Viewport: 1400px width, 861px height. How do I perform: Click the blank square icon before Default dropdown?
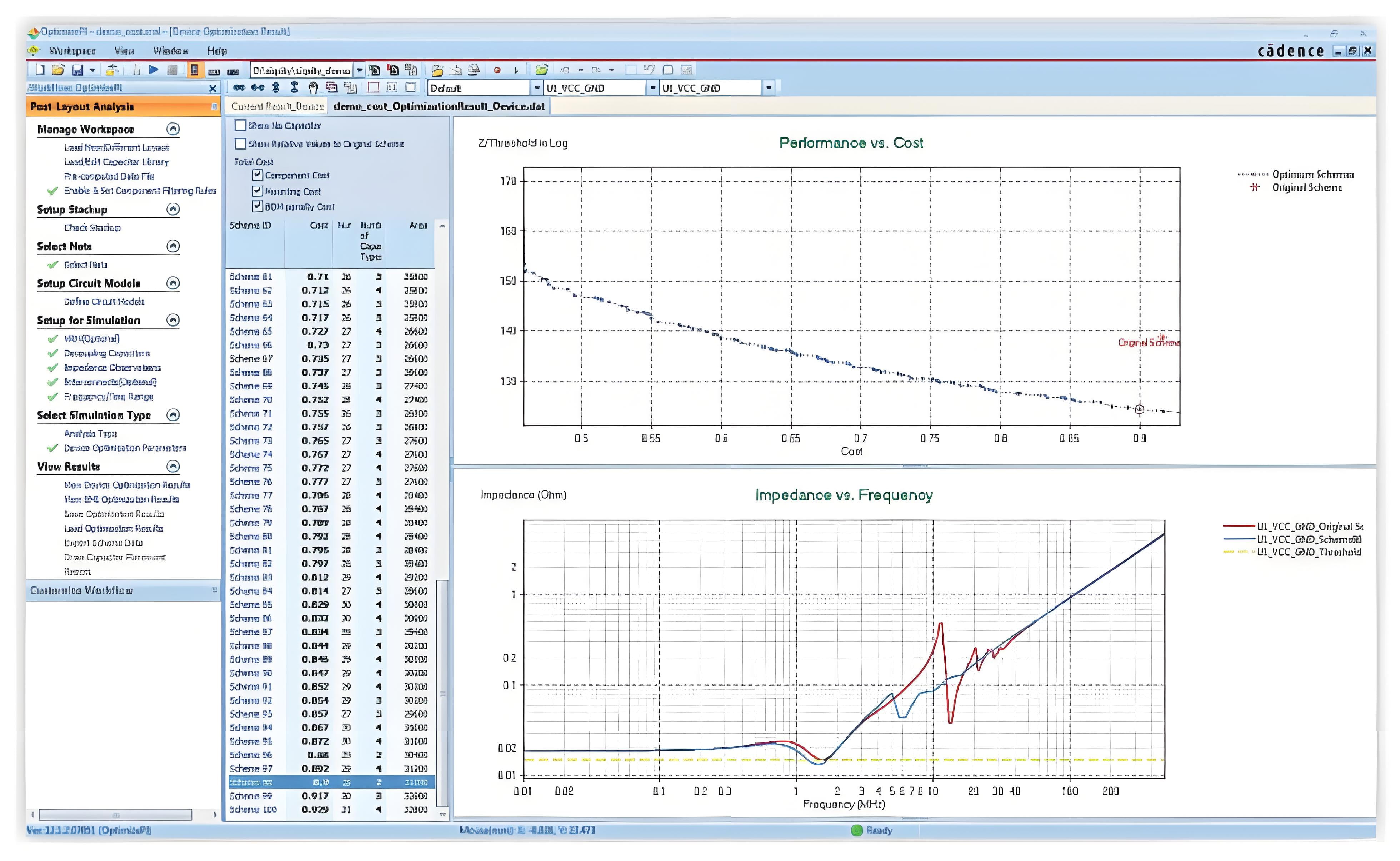pos(411,88)
